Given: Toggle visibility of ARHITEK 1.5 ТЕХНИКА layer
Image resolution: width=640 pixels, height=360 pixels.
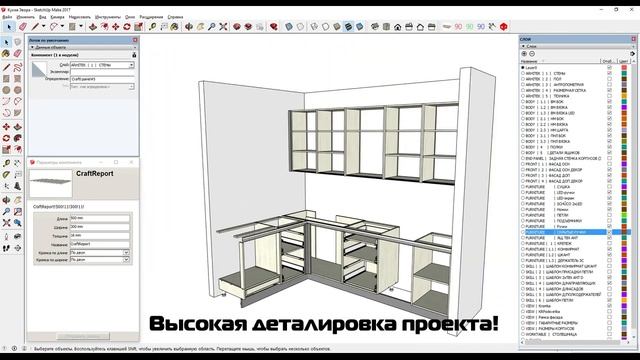Looking at the screenshot, I should point(609,96).
